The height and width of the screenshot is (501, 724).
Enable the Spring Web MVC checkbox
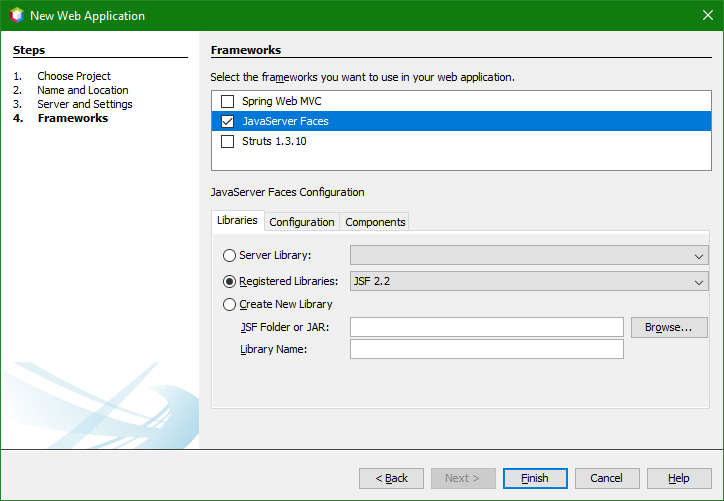[227, 101]
